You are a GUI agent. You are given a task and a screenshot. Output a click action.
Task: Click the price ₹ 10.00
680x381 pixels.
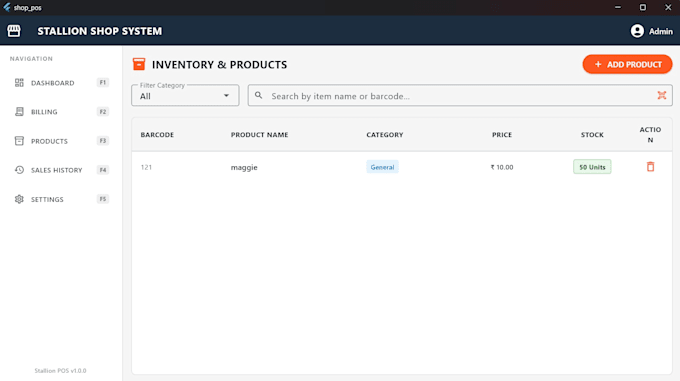(x=502, y=167)
